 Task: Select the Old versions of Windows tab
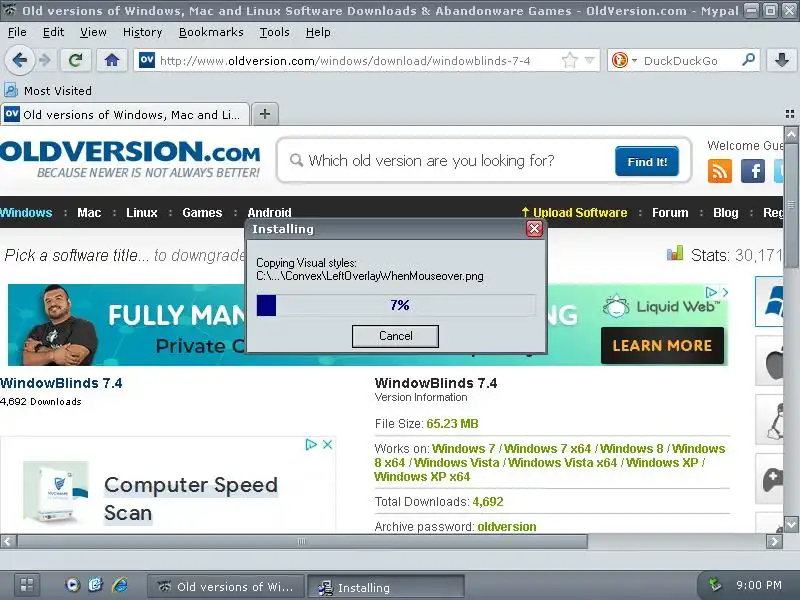pos(125,114)
